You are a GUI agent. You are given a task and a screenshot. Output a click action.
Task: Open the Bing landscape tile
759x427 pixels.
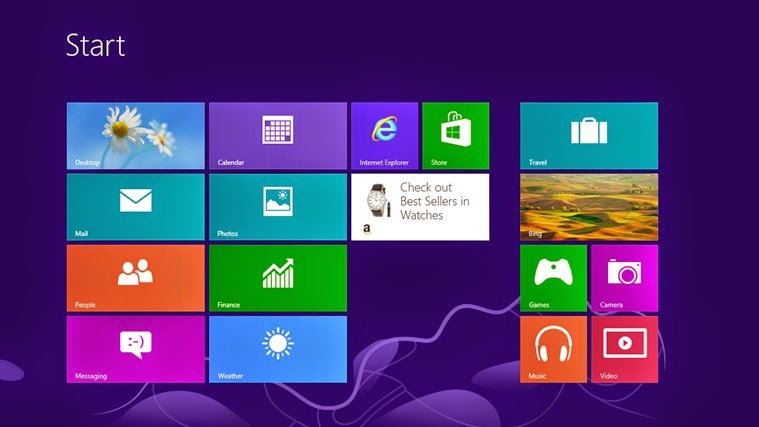589,207
